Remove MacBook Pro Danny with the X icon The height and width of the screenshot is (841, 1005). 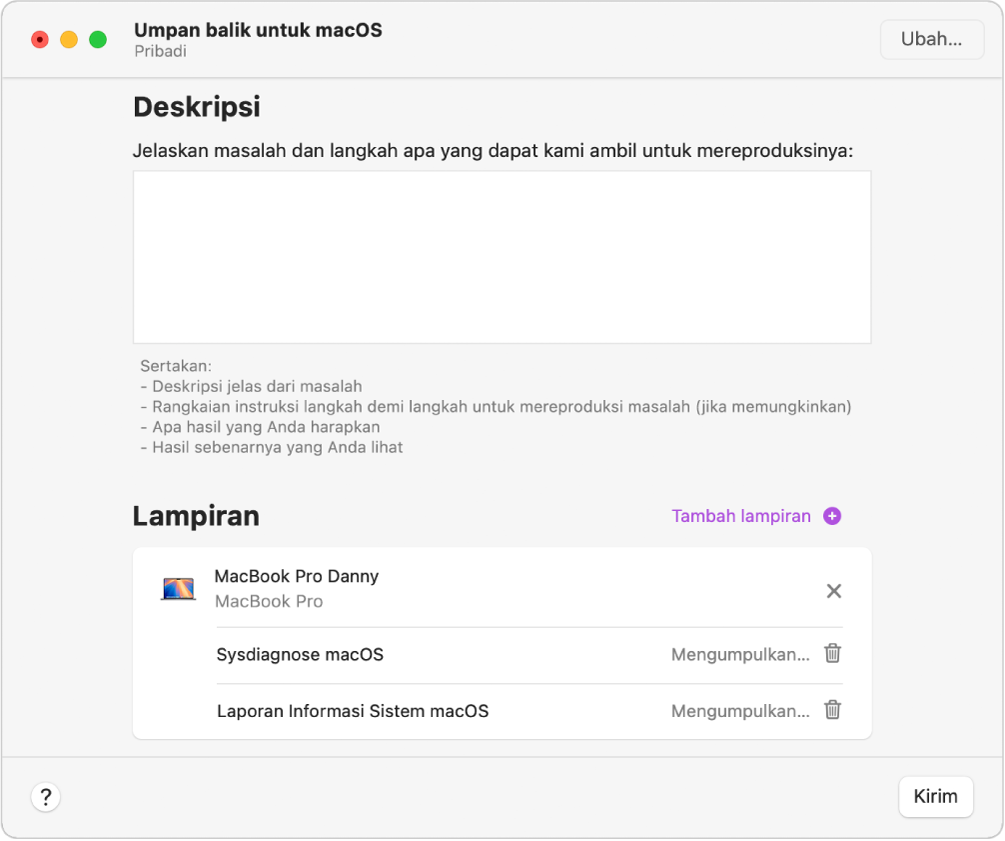pos(833,591)
